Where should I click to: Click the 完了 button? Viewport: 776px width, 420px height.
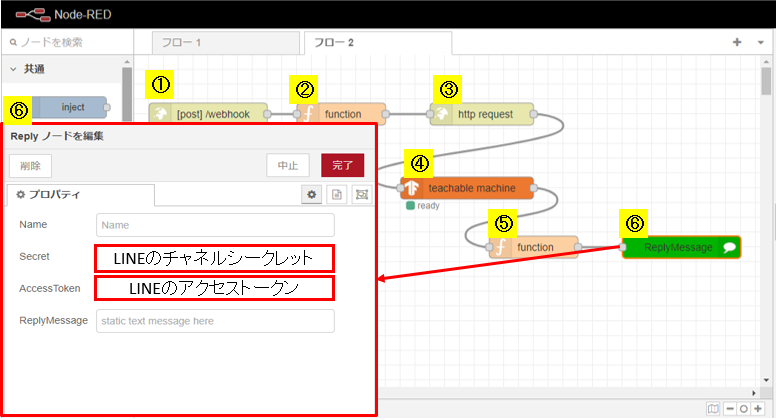click(342, 165)
